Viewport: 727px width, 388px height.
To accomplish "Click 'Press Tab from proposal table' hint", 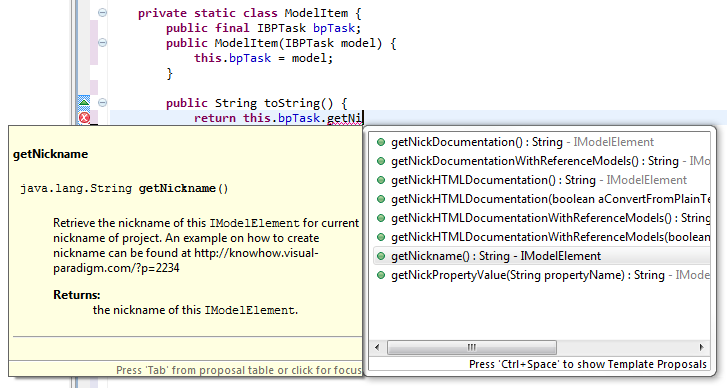I will (239, 370).
